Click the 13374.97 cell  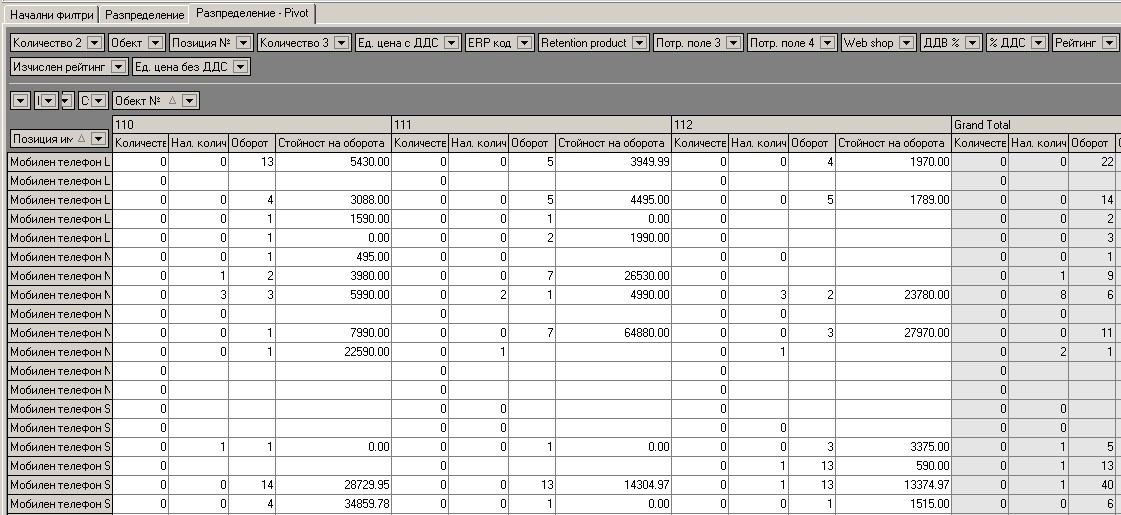tap(893, 485)
